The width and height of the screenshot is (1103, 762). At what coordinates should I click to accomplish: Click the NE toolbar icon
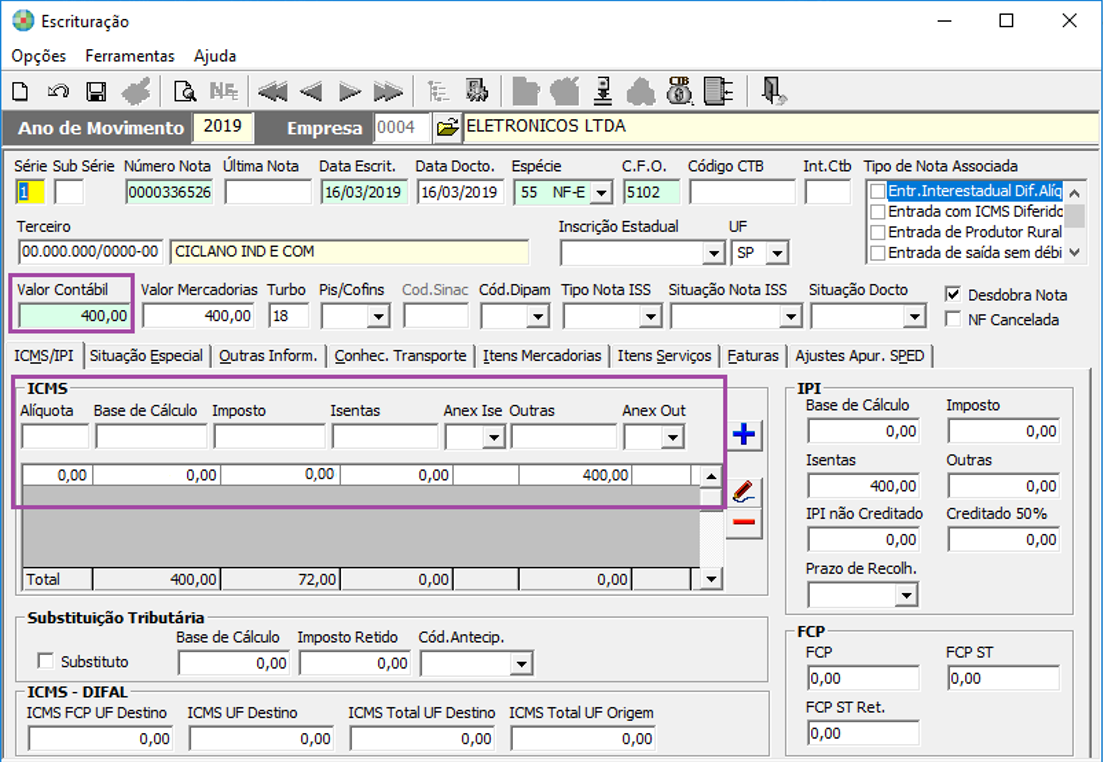point(224,91)
